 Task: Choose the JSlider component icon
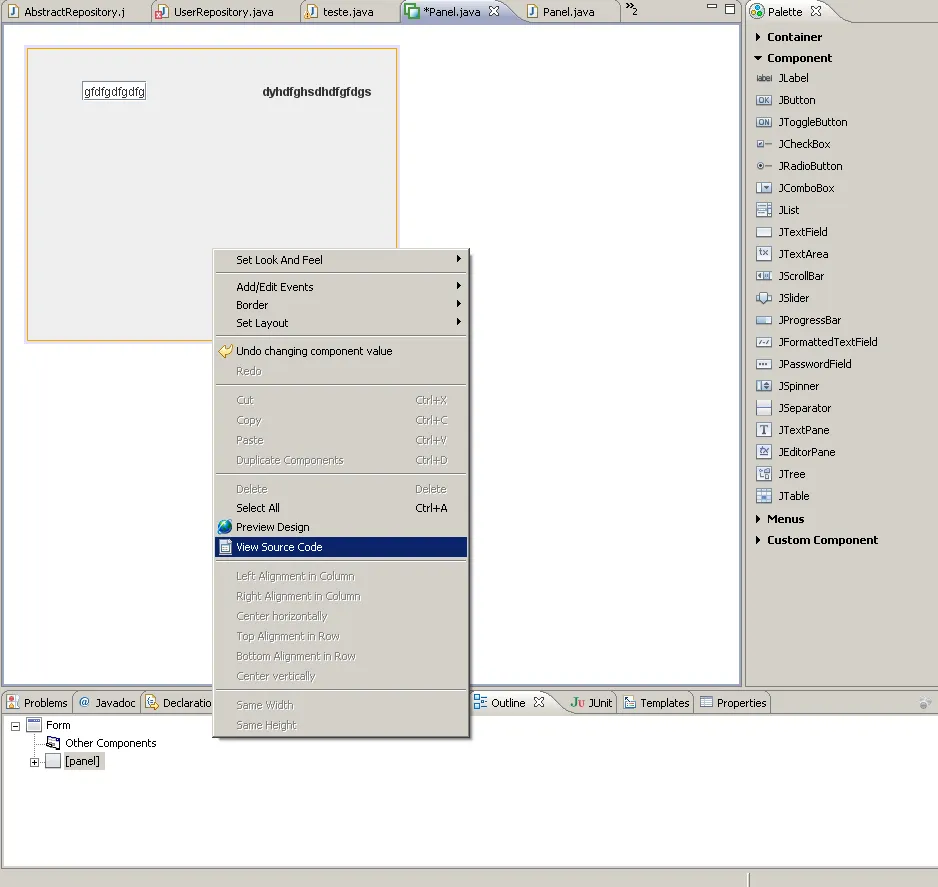pos(764,298)
